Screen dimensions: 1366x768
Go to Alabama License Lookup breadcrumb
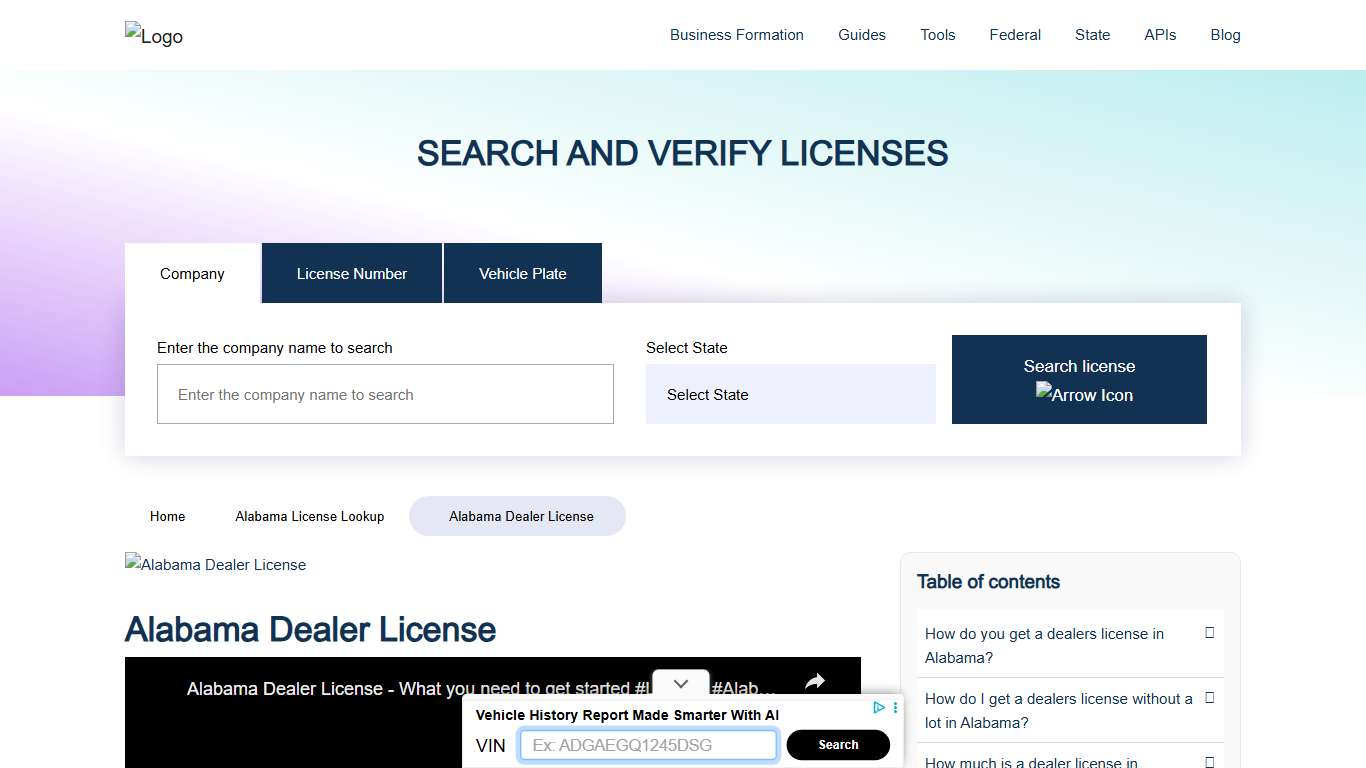310,516
